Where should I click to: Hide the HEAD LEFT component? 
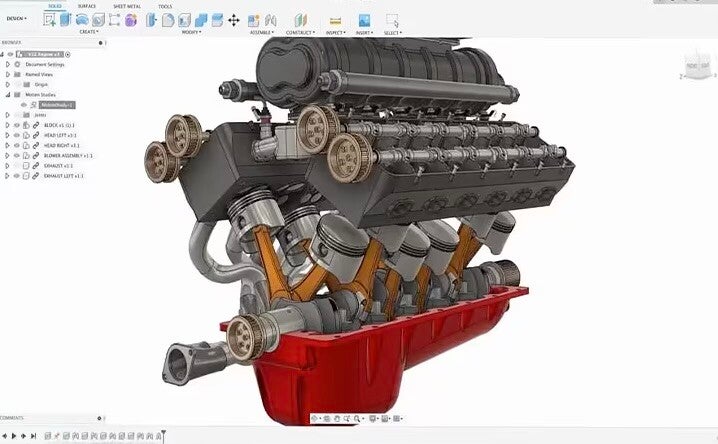(x=17, y=135)
